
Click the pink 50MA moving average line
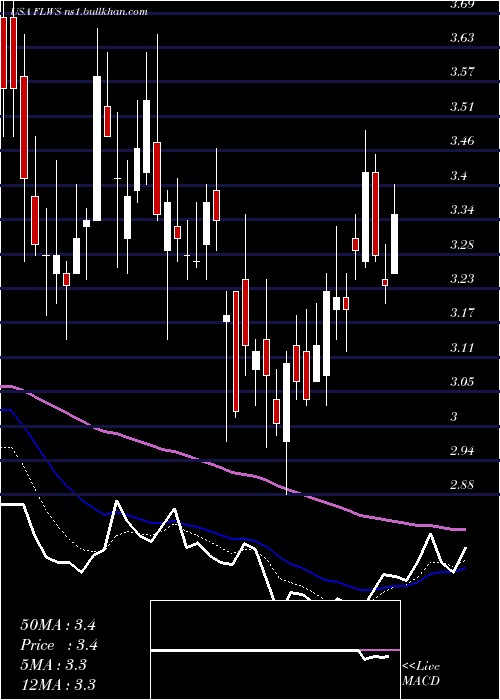point(232,472)
